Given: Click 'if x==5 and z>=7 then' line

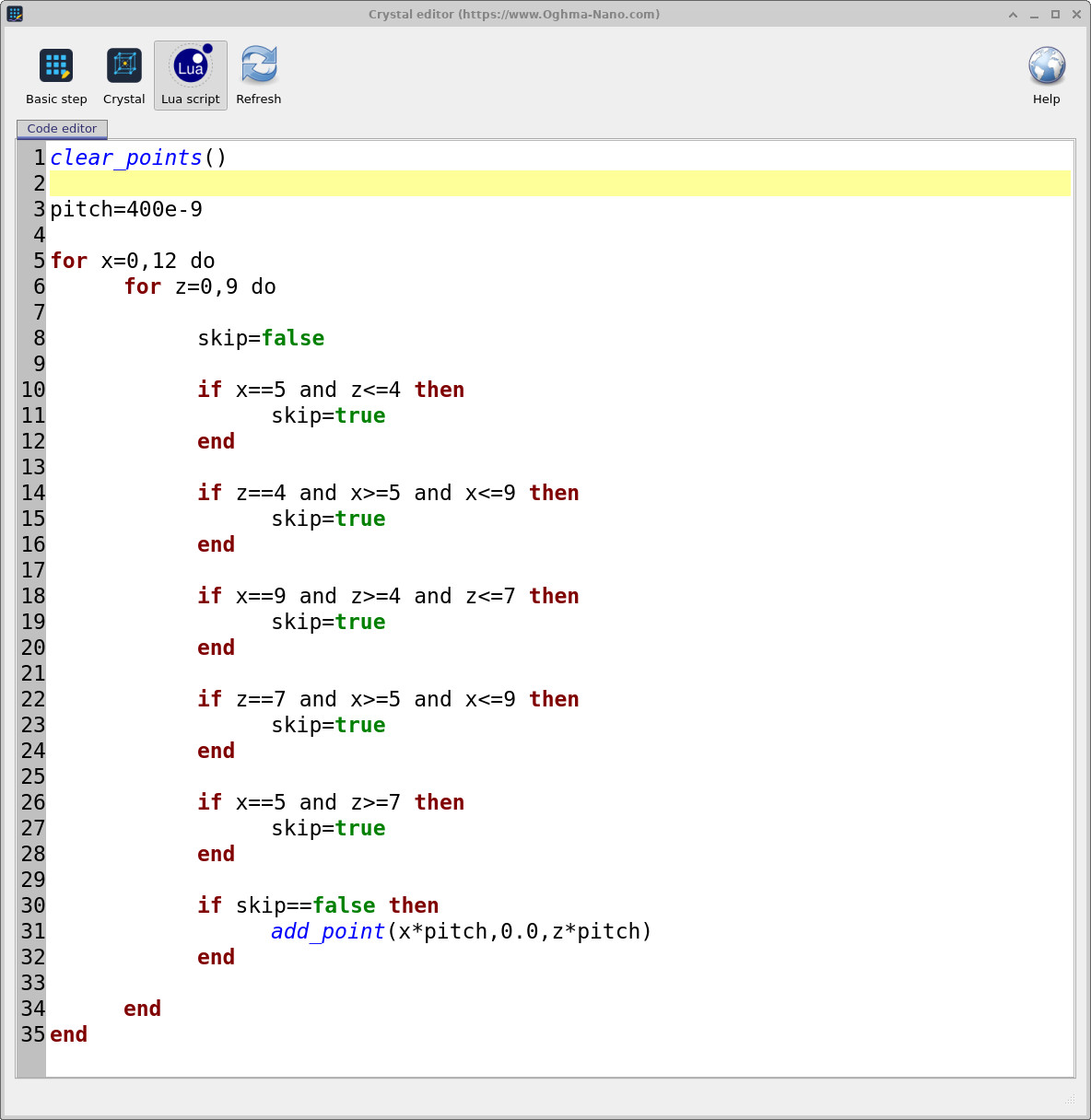Looking at the screenshot, I should point(331,802).
